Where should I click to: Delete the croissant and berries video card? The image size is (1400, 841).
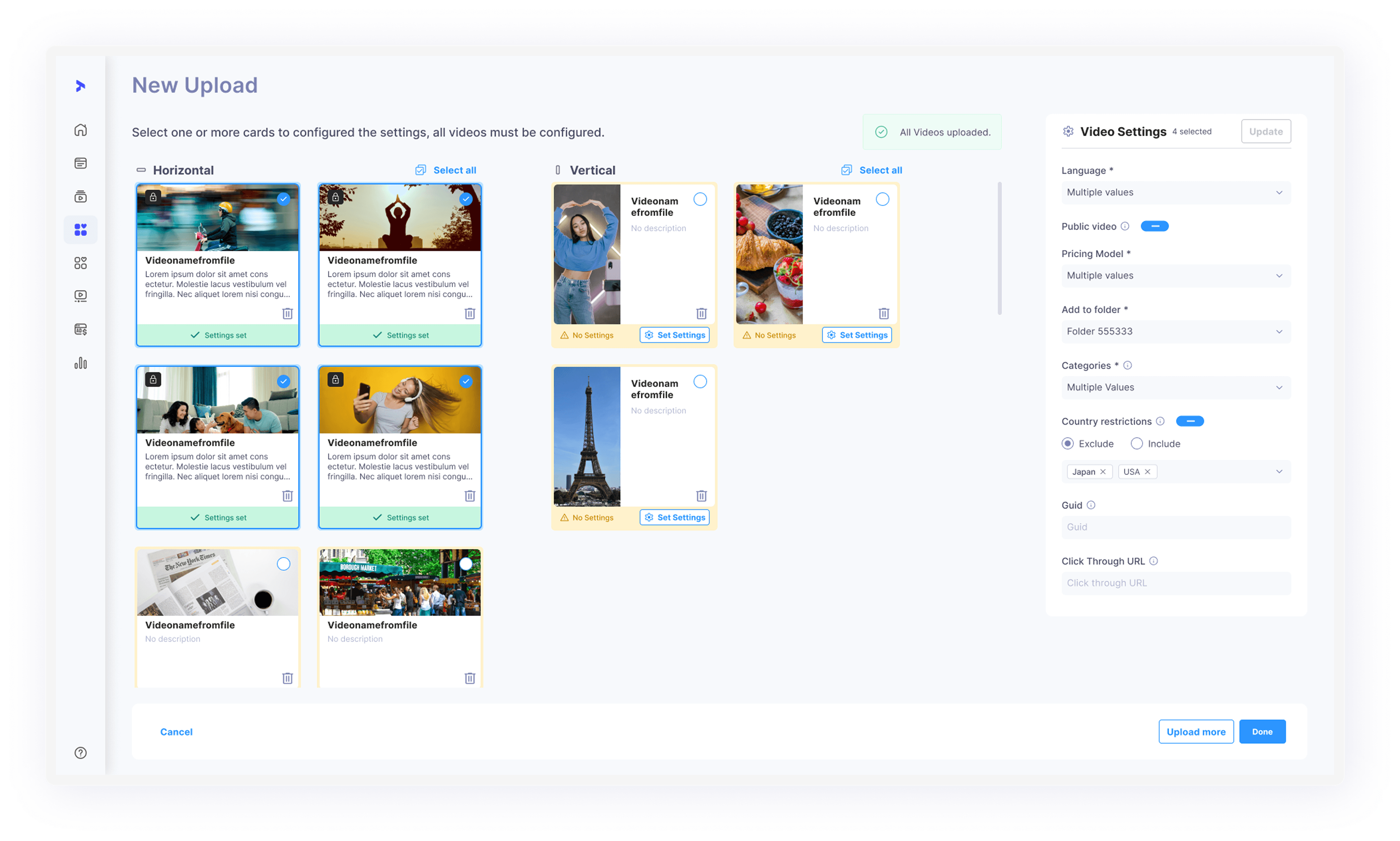[x=884, y=313]
